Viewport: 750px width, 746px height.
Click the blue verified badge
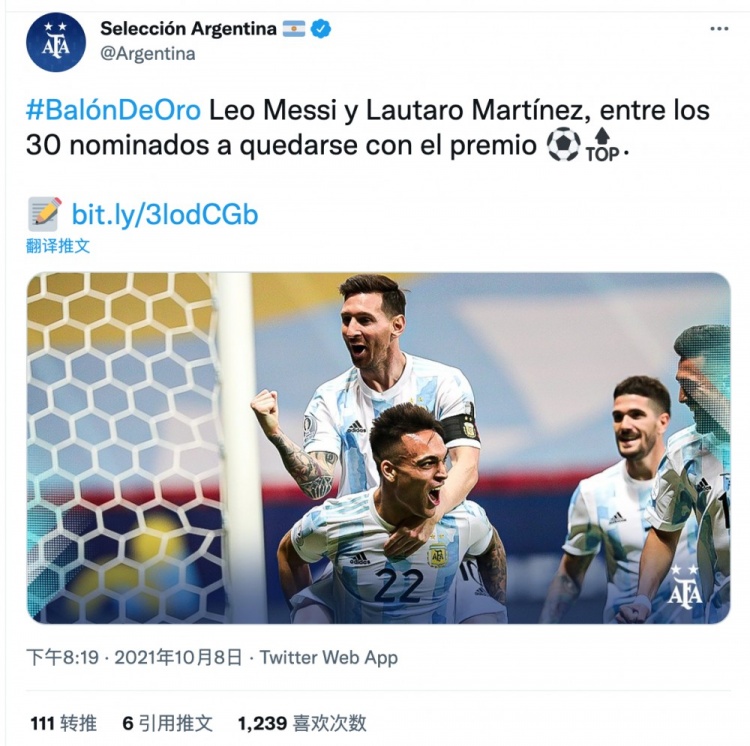(320, 29)
